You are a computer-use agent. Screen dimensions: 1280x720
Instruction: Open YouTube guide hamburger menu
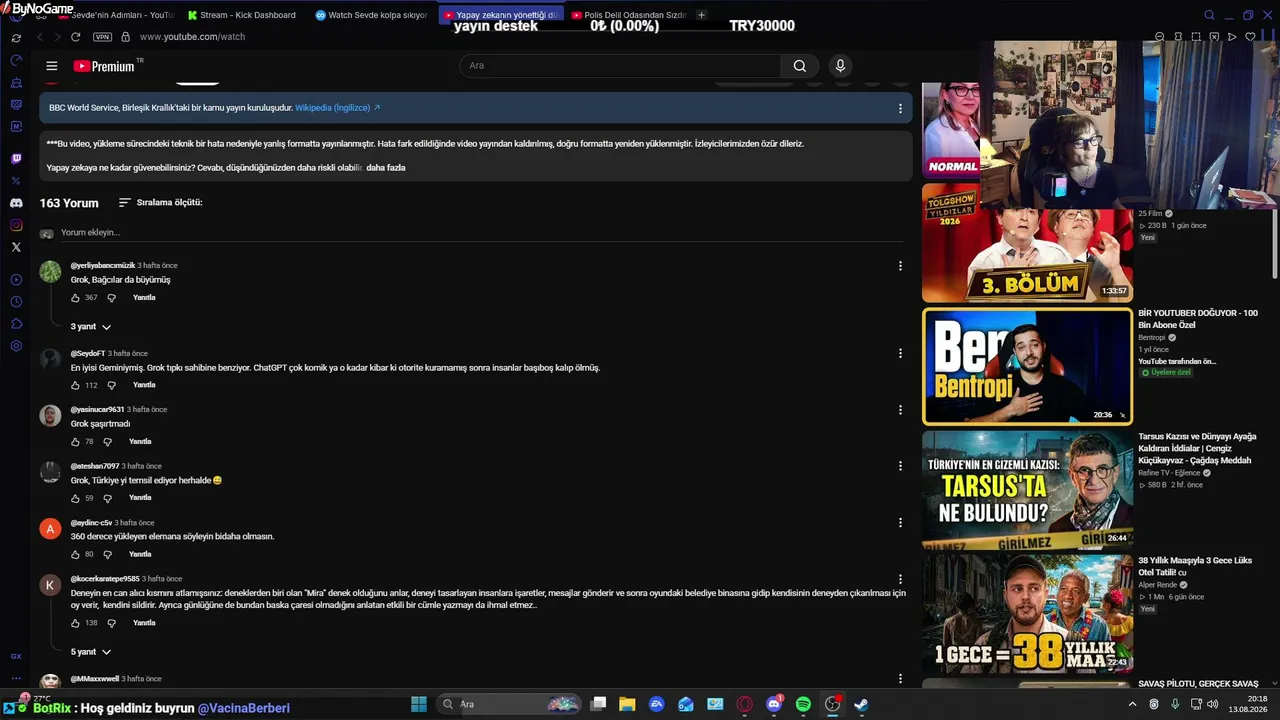[x=51, y=66]
